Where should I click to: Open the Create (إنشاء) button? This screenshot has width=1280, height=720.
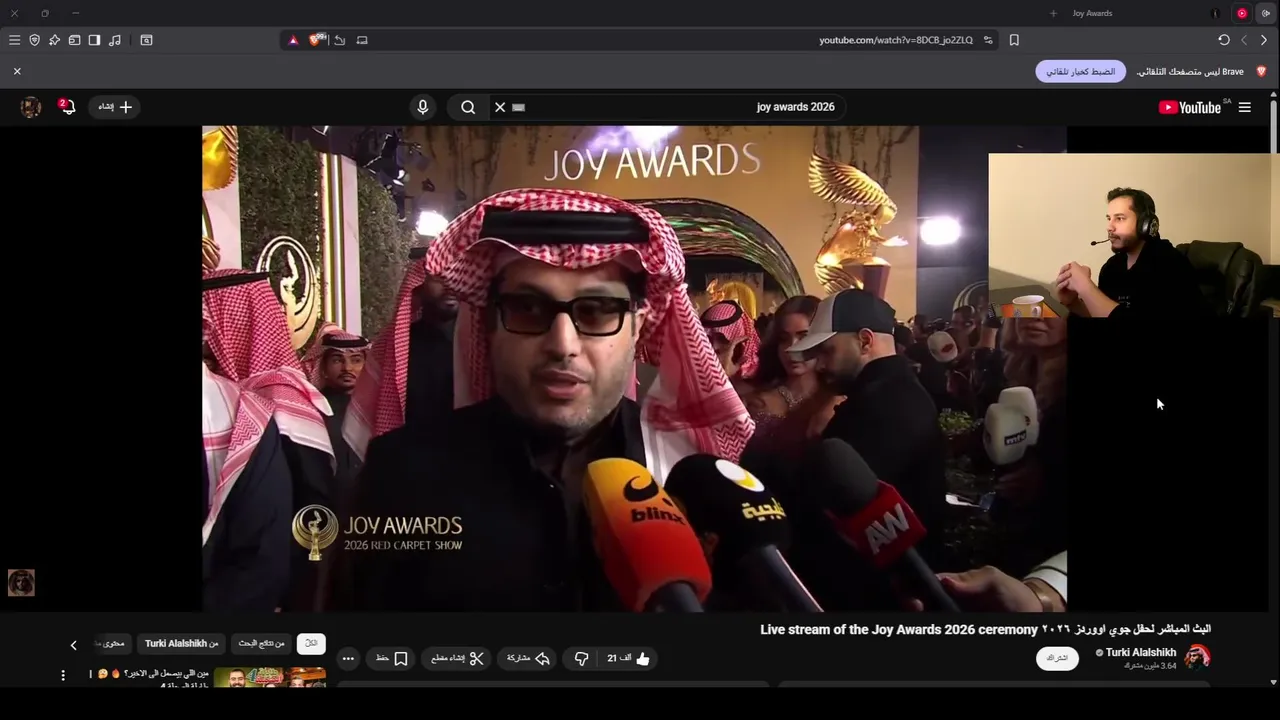(115, 107)
